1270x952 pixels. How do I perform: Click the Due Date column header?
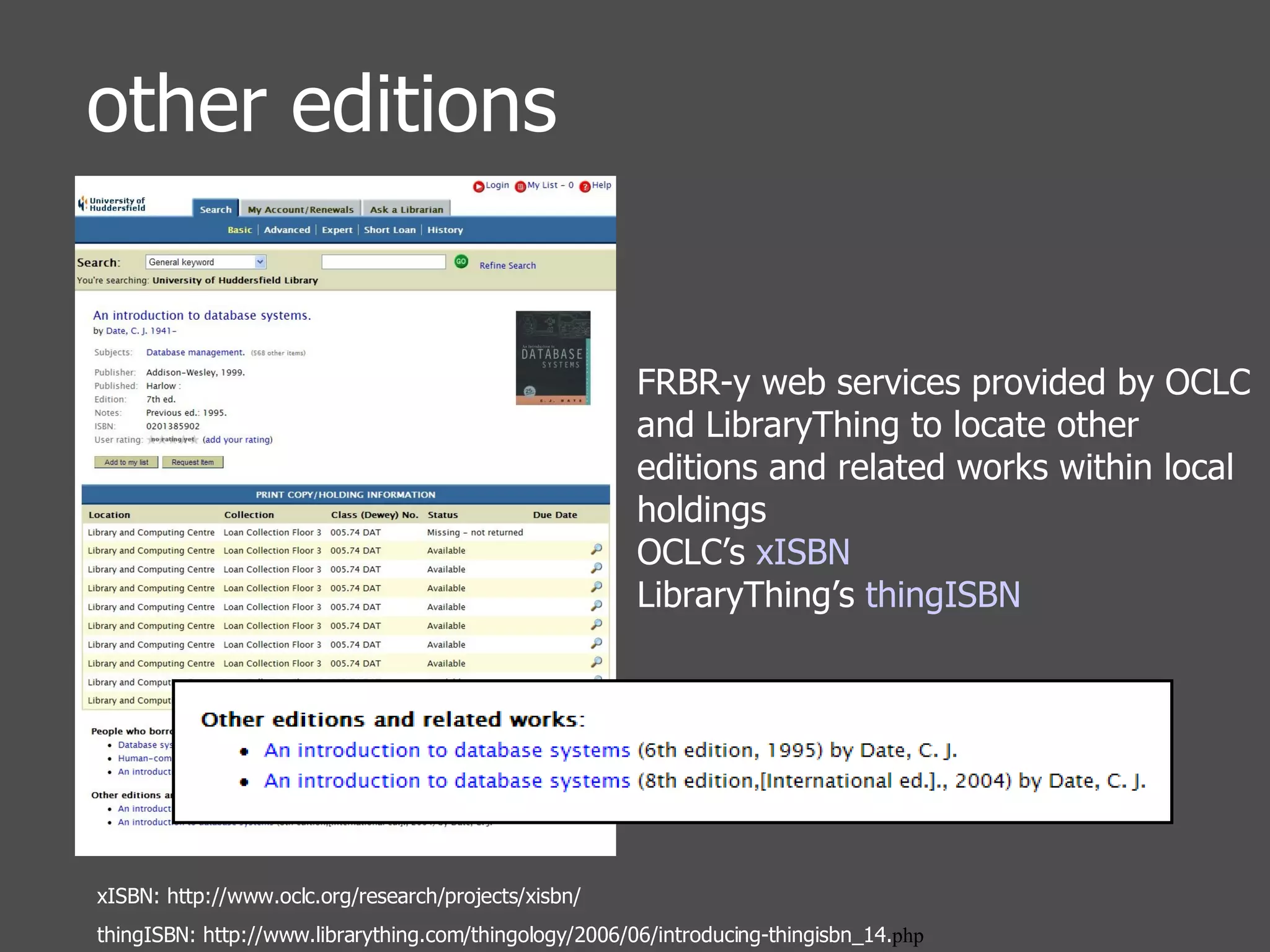point(555,514)
